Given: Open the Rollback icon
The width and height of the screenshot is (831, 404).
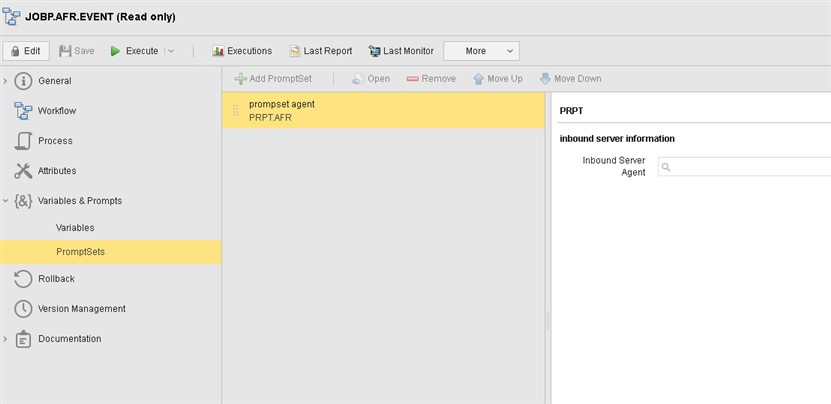Looking at the screenshot, I should 23,279.
